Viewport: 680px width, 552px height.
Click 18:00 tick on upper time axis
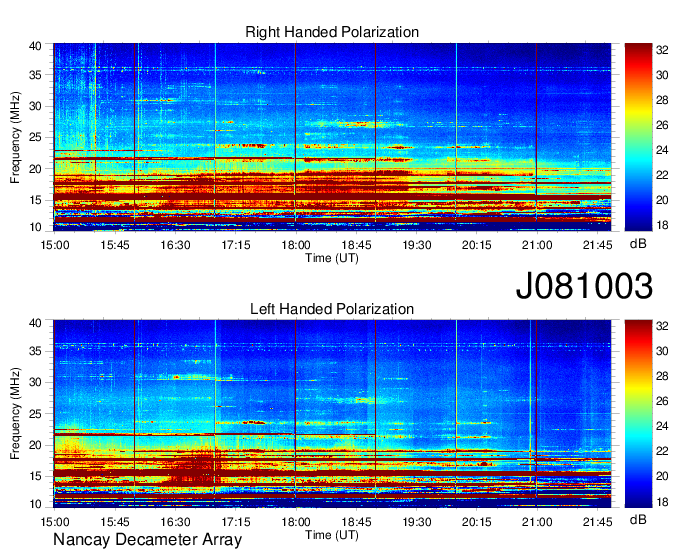tap(296, 245)
